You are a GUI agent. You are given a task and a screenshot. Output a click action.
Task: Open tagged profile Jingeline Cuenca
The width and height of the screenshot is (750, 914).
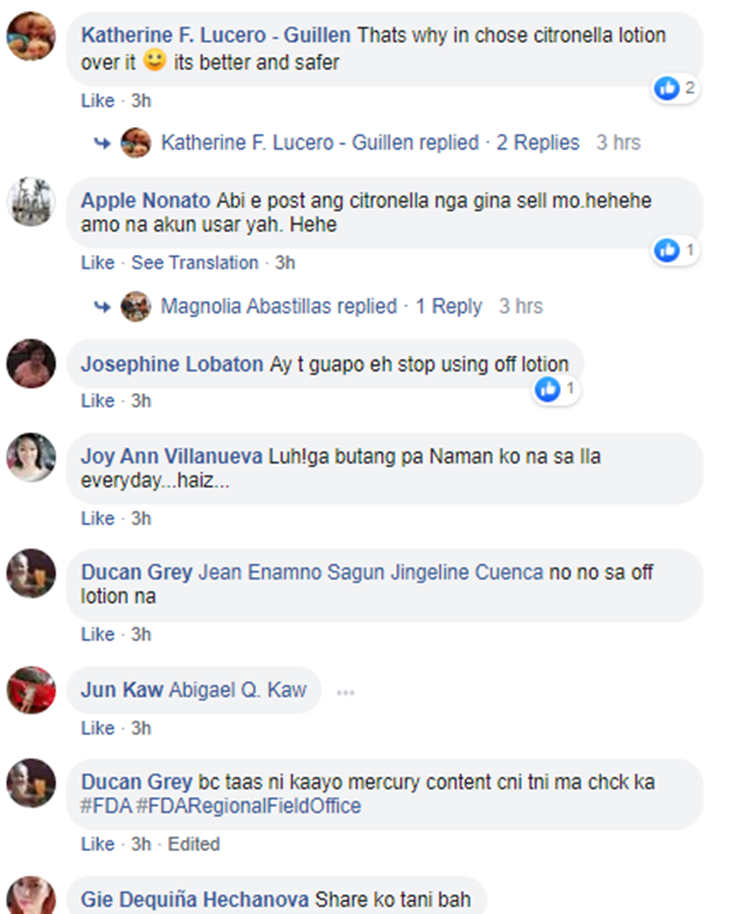pyautogui.click(x=467, y=572)
